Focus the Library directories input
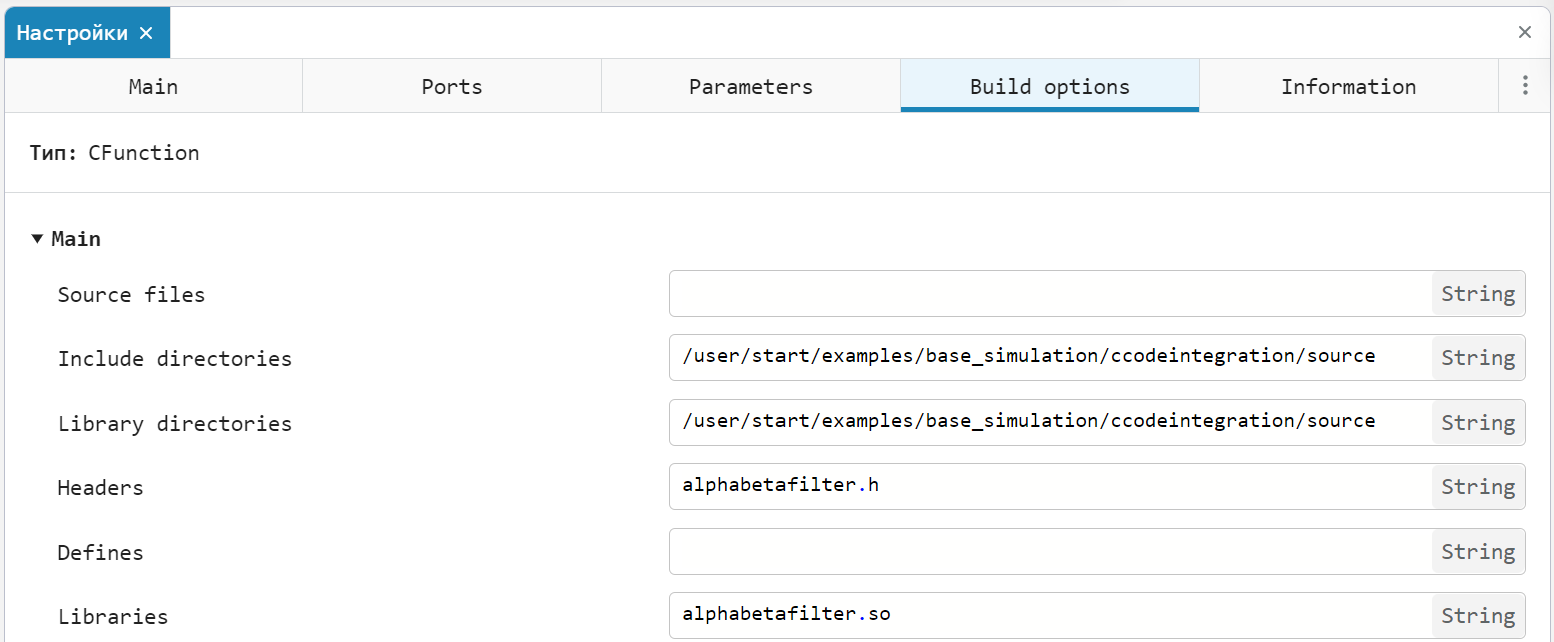Screen dimensions: 1554x642 click(x=1050, y=423)
